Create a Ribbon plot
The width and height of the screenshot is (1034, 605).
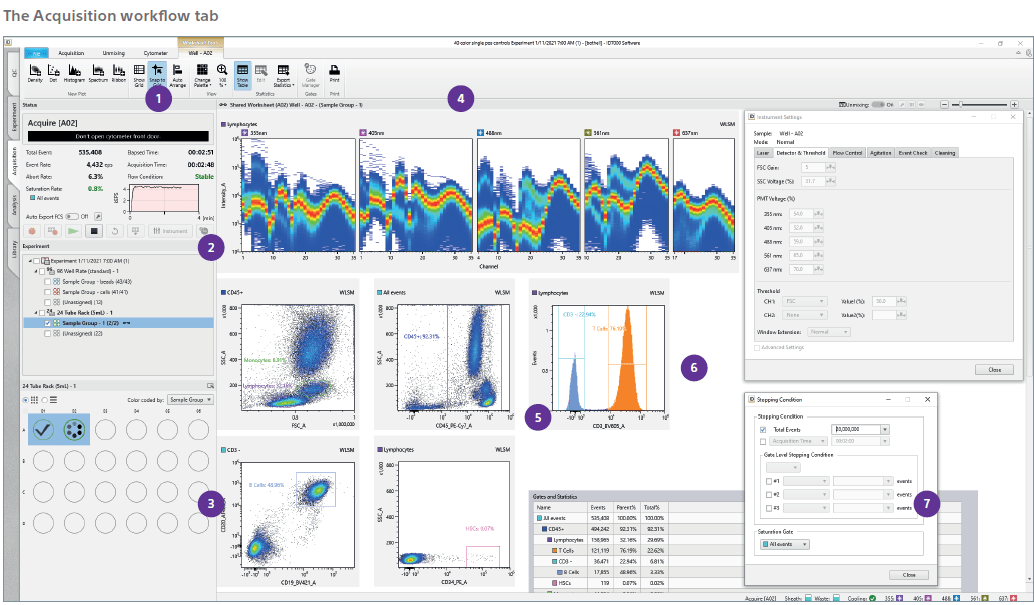pyautogui.click(x=118, y=72)
